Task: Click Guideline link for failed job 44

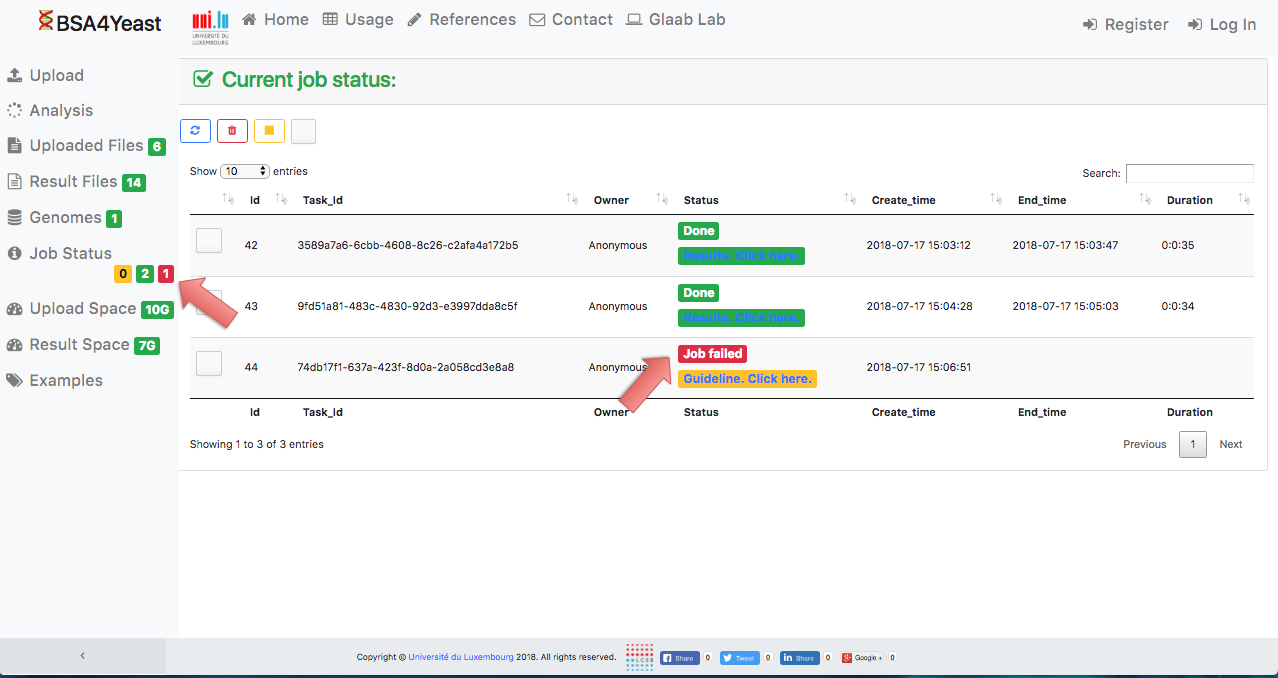Action: [747, 379]
